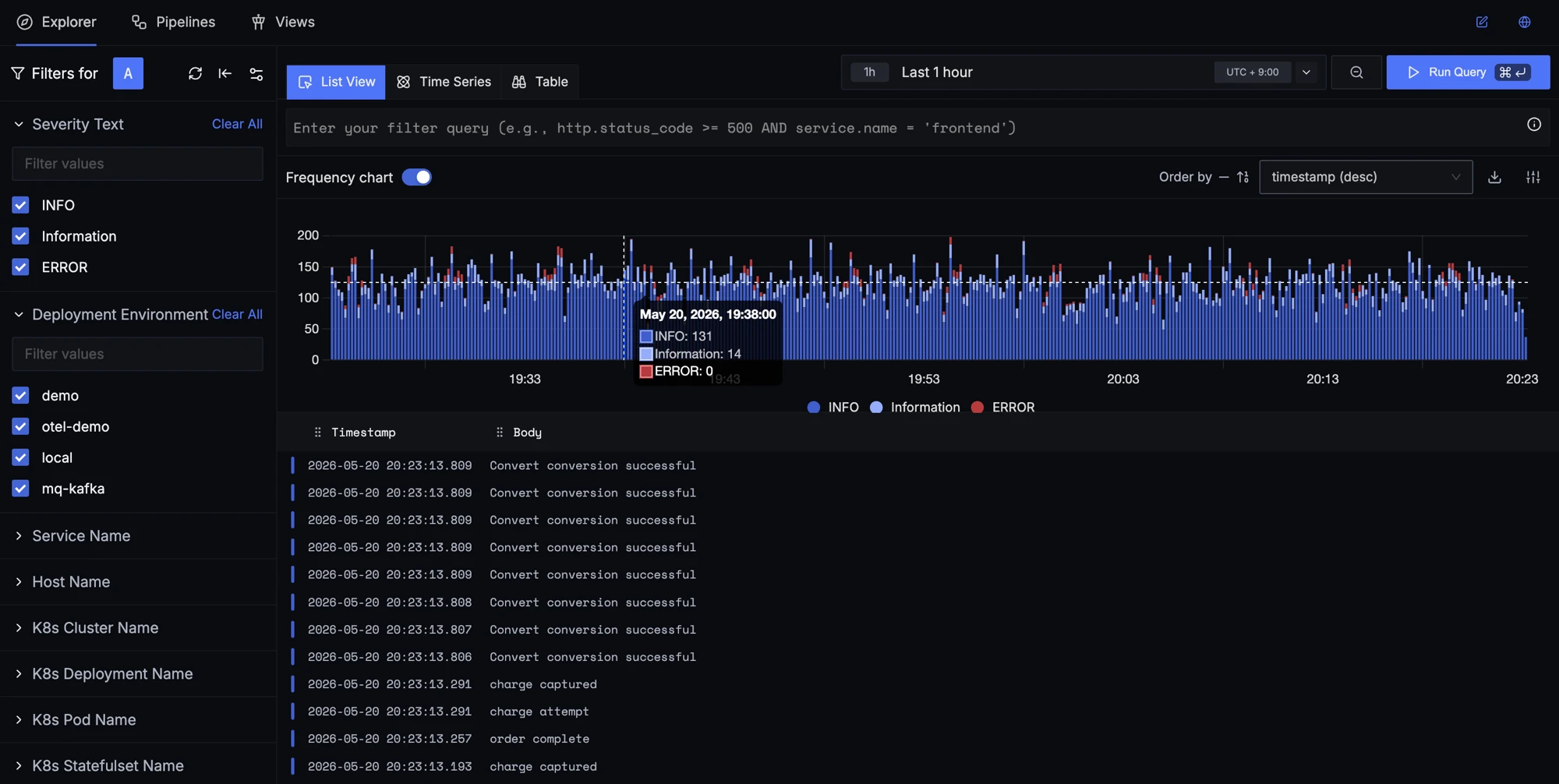Focus the Severity Text filter values box

tap(137, 164)
